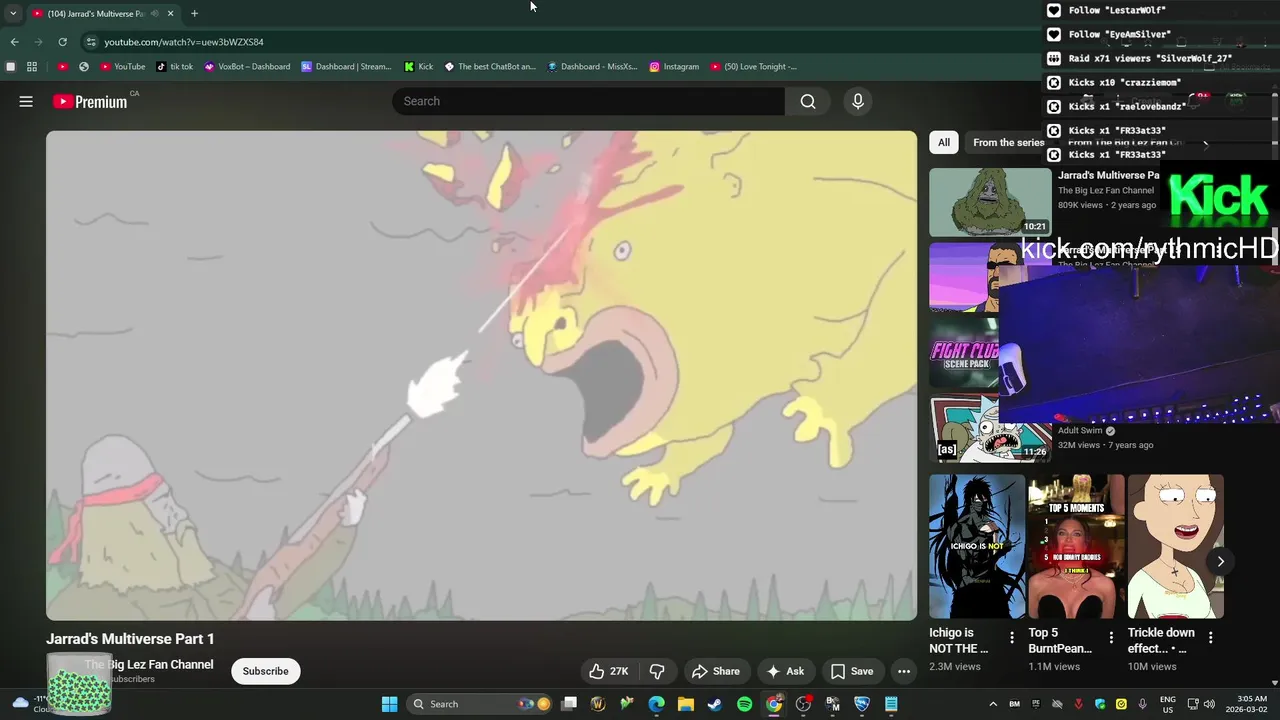Click the YouTube search box
The image size is (1280, 720).
pyautogui.click(x=588, y=101)
